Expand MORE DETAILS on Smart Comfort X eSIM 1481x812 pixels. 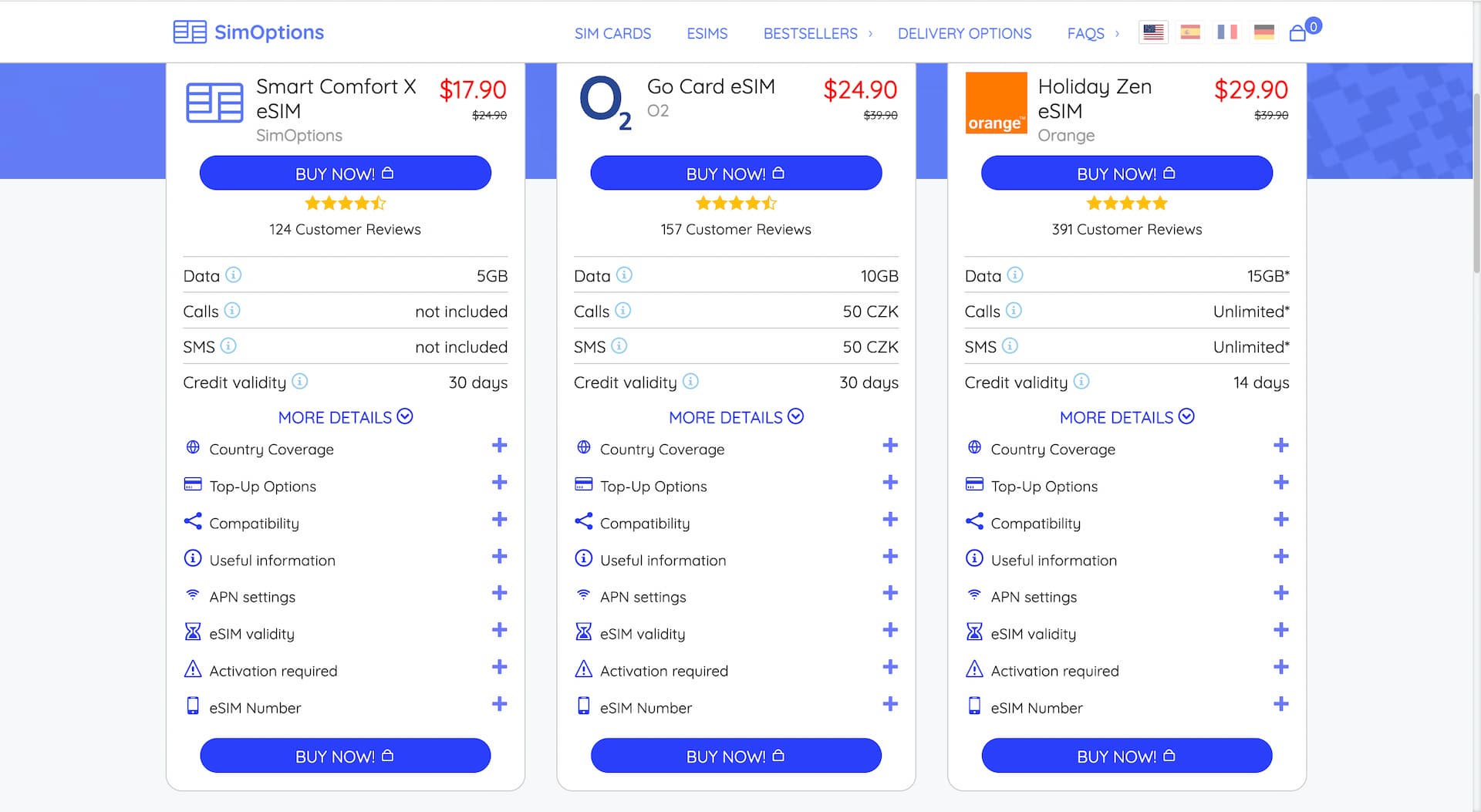click(345, 417)
